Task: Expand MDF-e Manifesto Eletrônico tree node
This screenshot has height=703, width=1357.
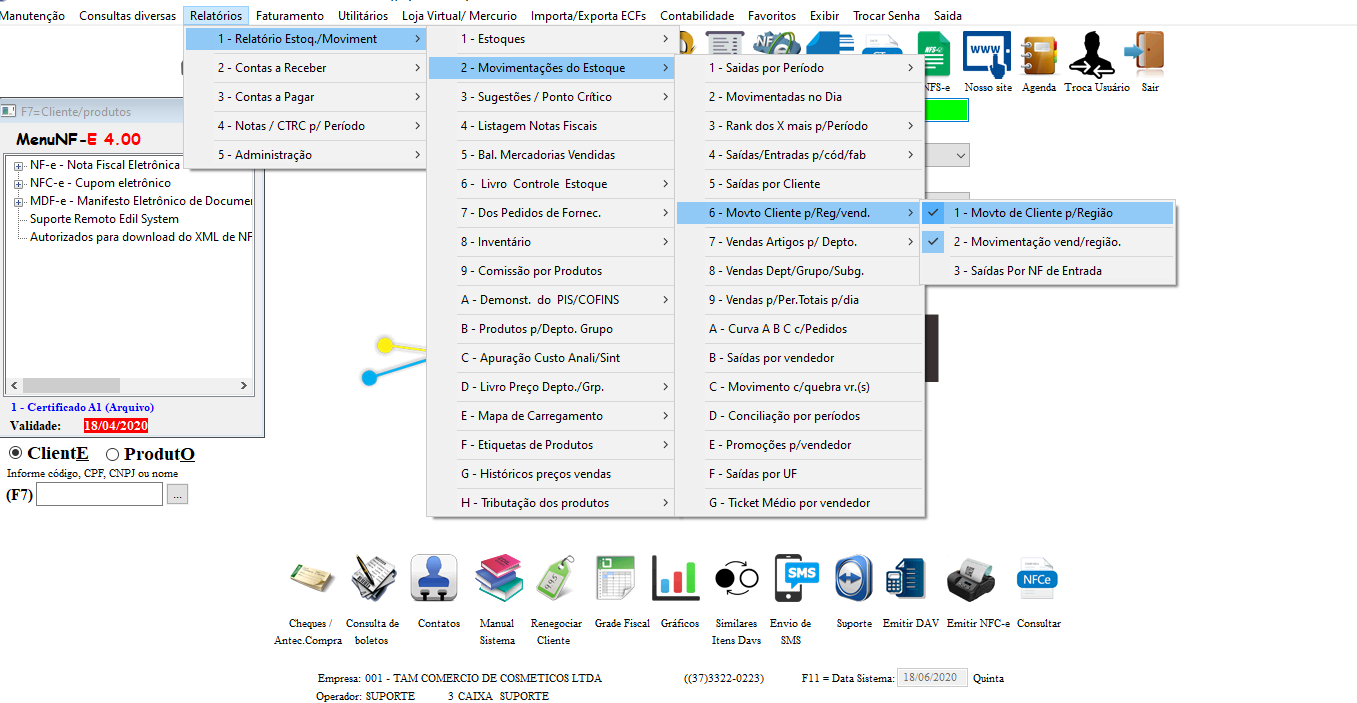Action: pos(18,201)
